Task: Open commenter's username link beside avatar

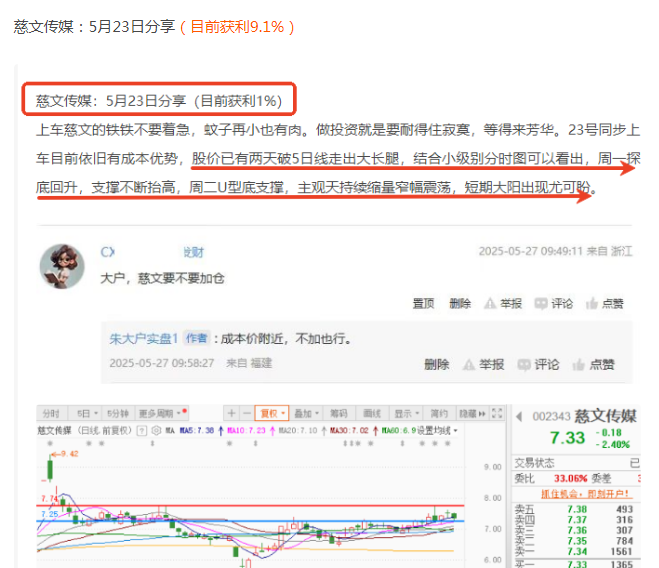Action: [x=152, y=252]
